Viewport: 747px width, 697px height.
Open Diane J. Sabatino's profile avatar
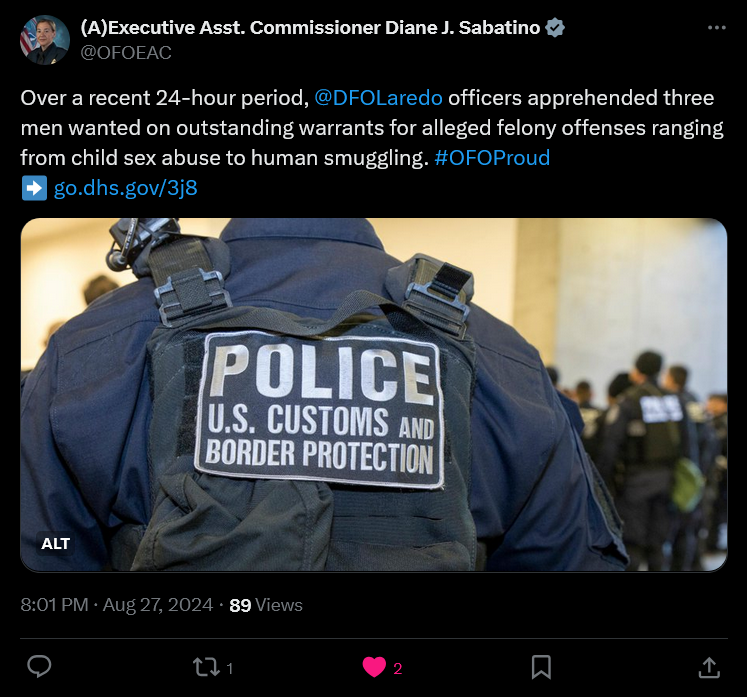point(45,40)
